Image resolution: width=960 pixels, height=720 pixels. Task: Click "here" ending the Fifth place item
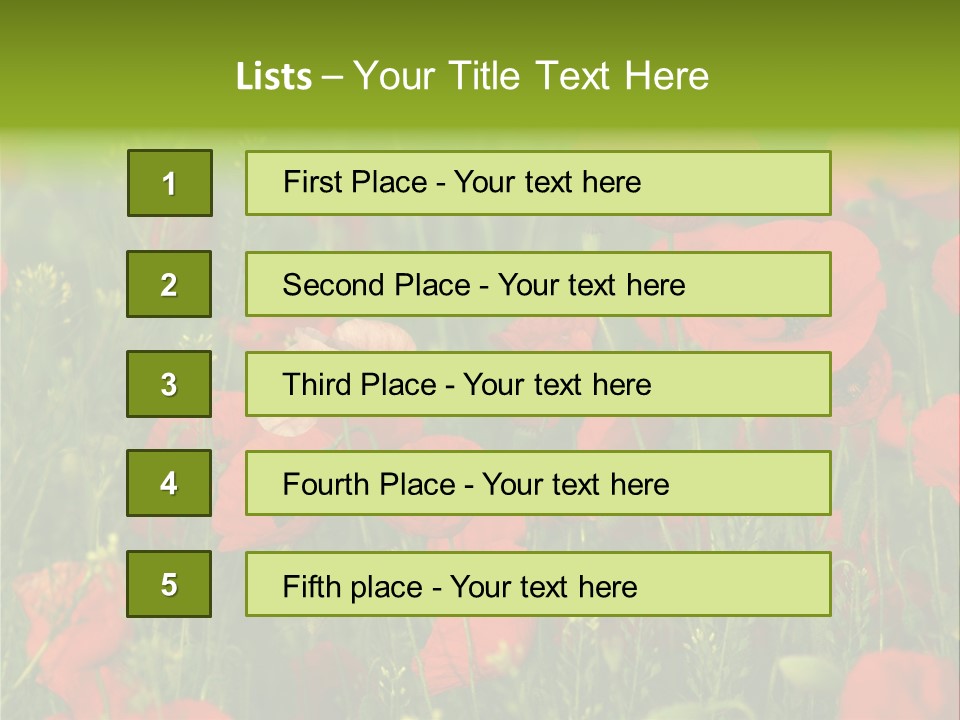606,586
